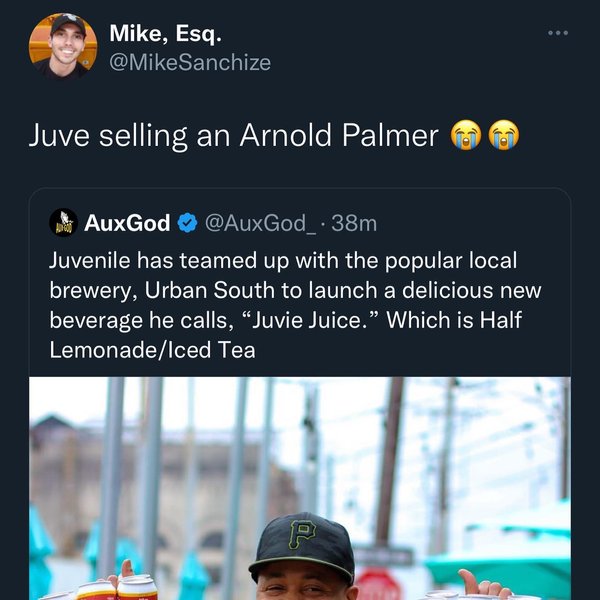The height and width of the screenshot is (600, 600).
Task: Click the cans held on the left
Action: 117,588
